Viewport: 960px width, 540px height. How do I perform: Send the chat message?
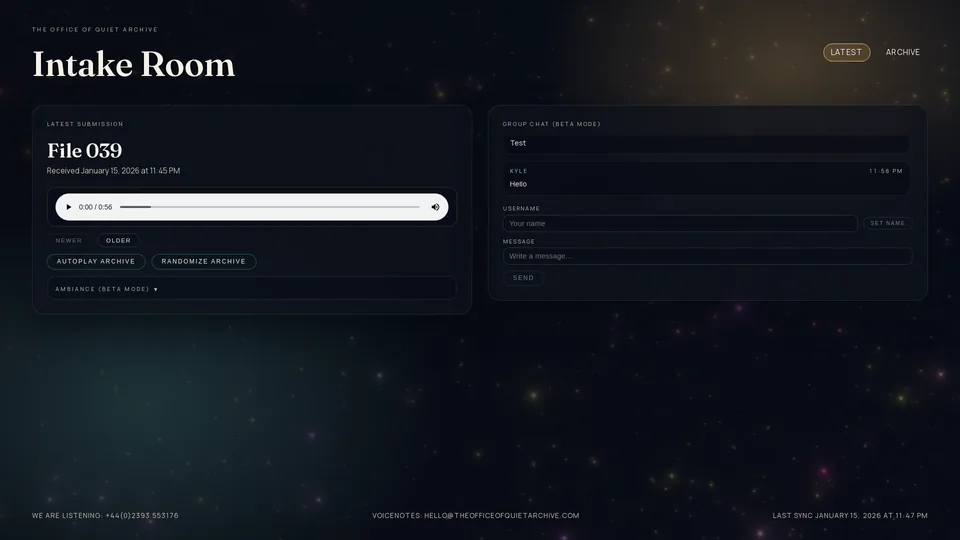(523, 278)
